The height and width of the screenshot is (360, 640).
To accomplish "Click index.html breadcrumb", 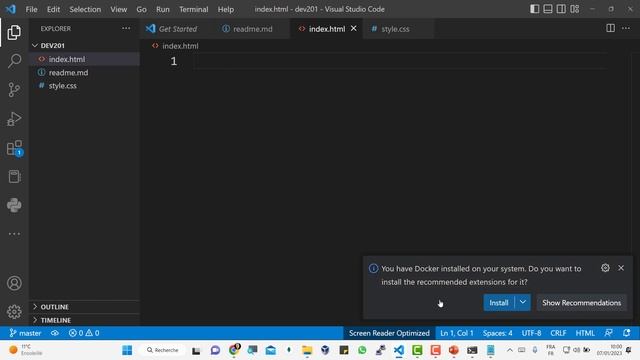I will [180, 46].
